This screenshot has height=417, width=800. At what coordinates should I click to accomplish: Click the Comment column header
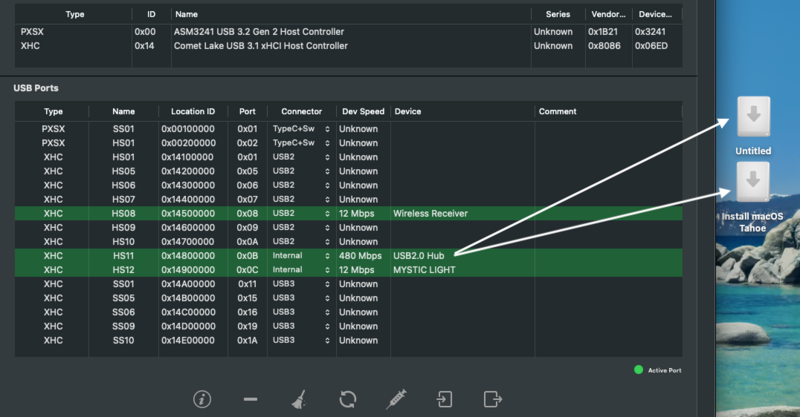pos(557,111)
